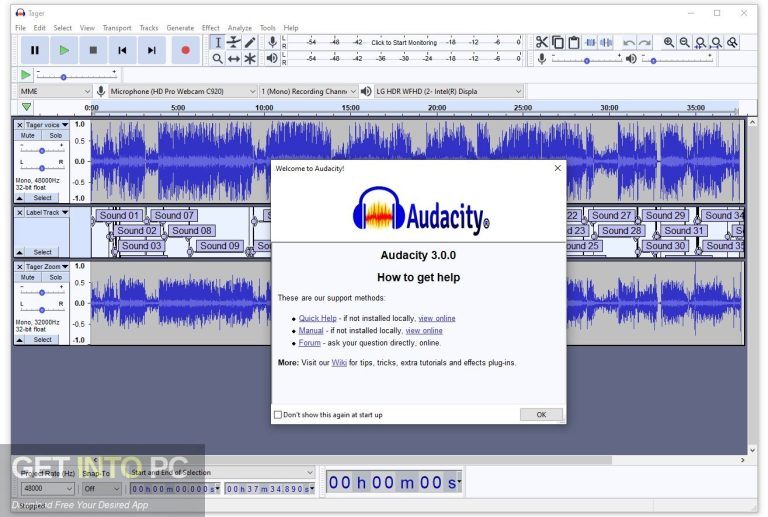The height and width of the screenshot is (517, 768).
Task: Check Don't show this again at start up
Action: coord(278,415)
